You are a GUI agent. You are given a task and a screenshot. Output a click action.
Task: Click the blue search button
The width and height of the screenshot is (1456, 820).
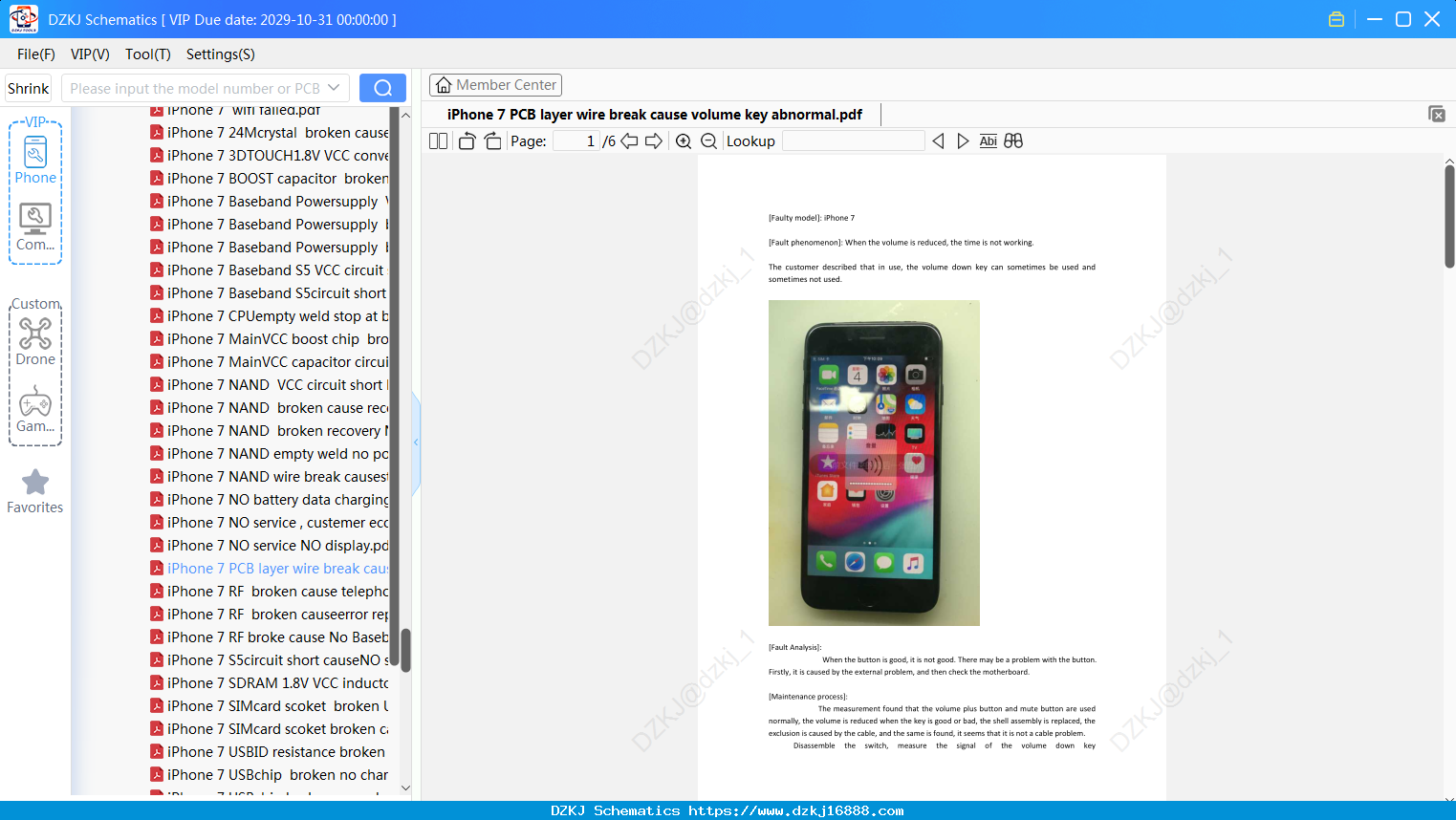pyautogui.click(x=382, y=88)
